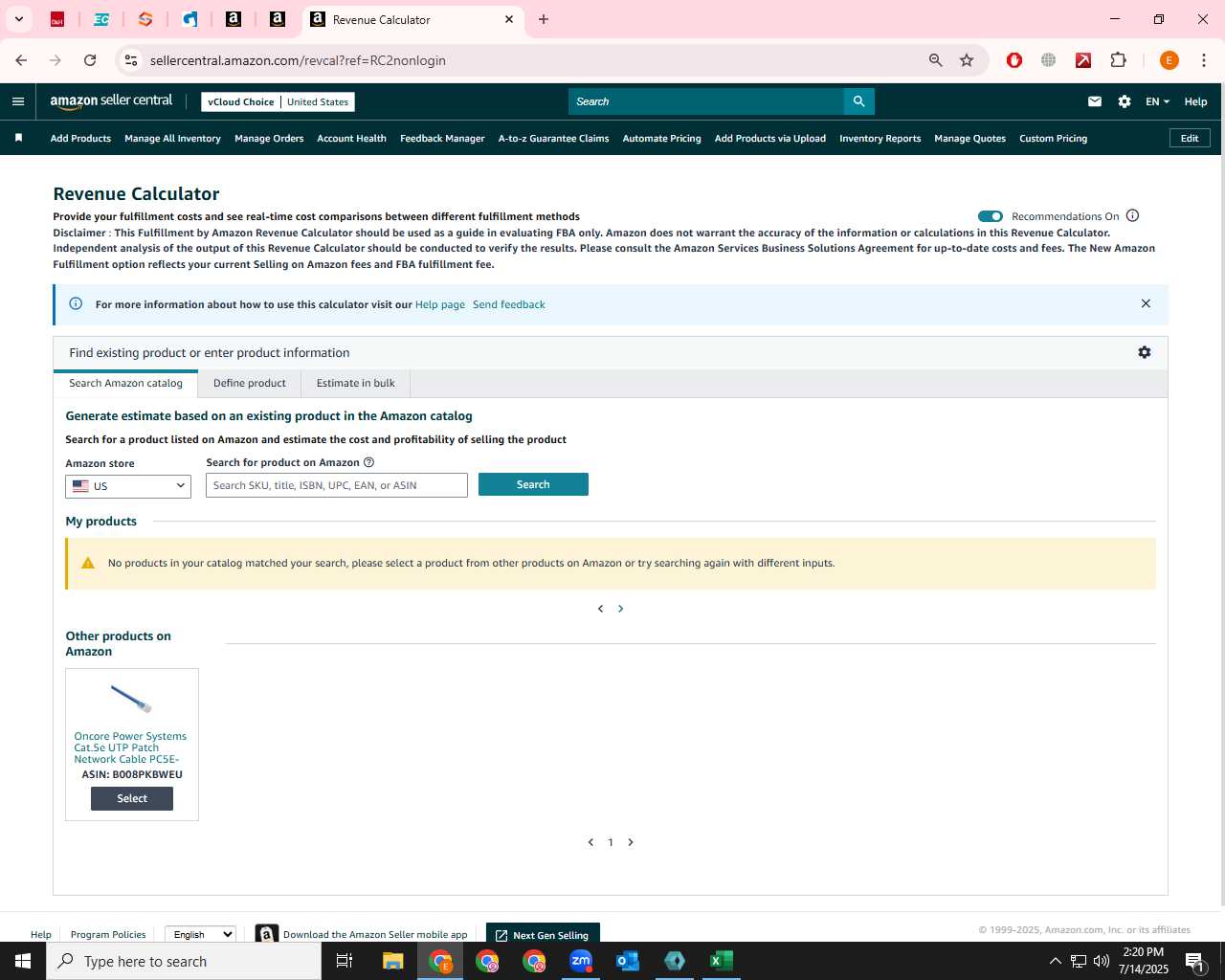Click the network cable product thumbnail

coord(131,699)
